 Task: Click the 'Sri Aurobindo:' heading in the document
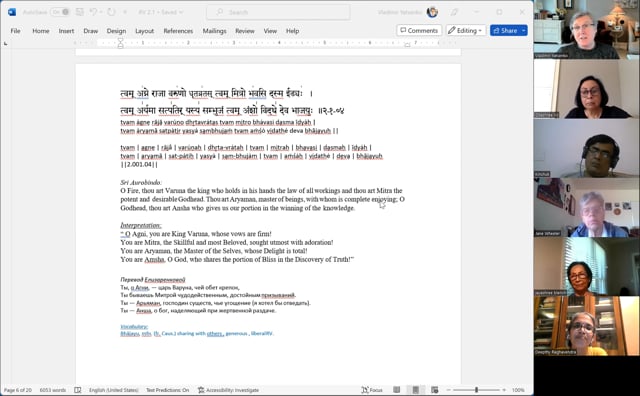click(x=141, y=182)
